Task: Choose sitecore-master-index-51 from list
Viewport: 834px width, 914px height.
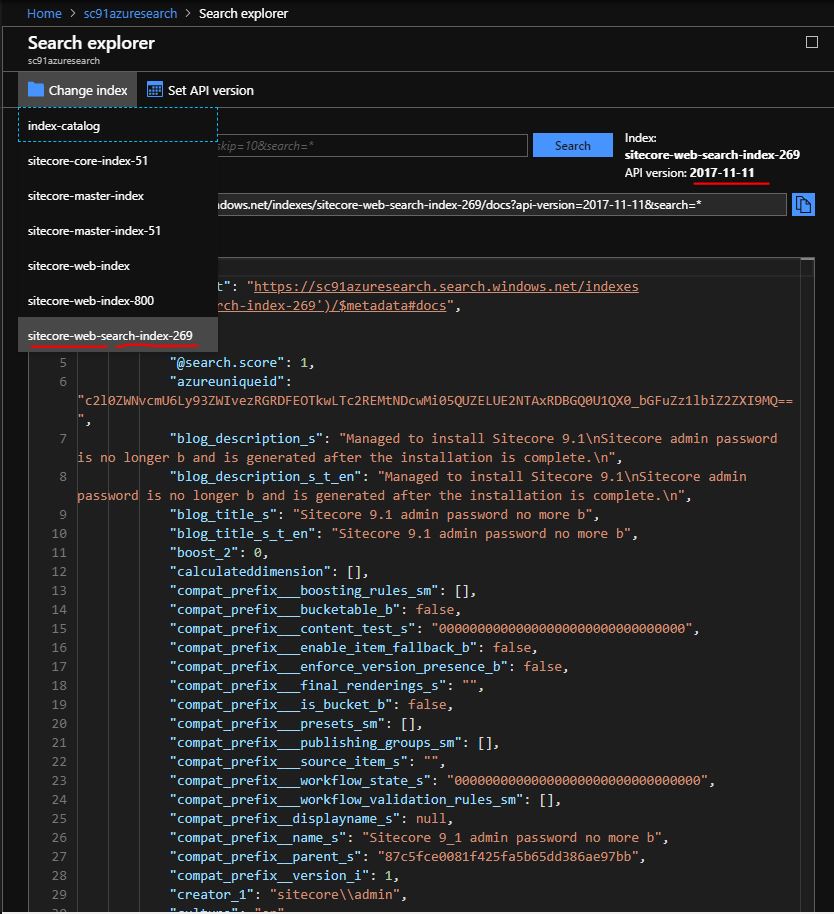Action: pyautogui.click(x=118, y=230)
